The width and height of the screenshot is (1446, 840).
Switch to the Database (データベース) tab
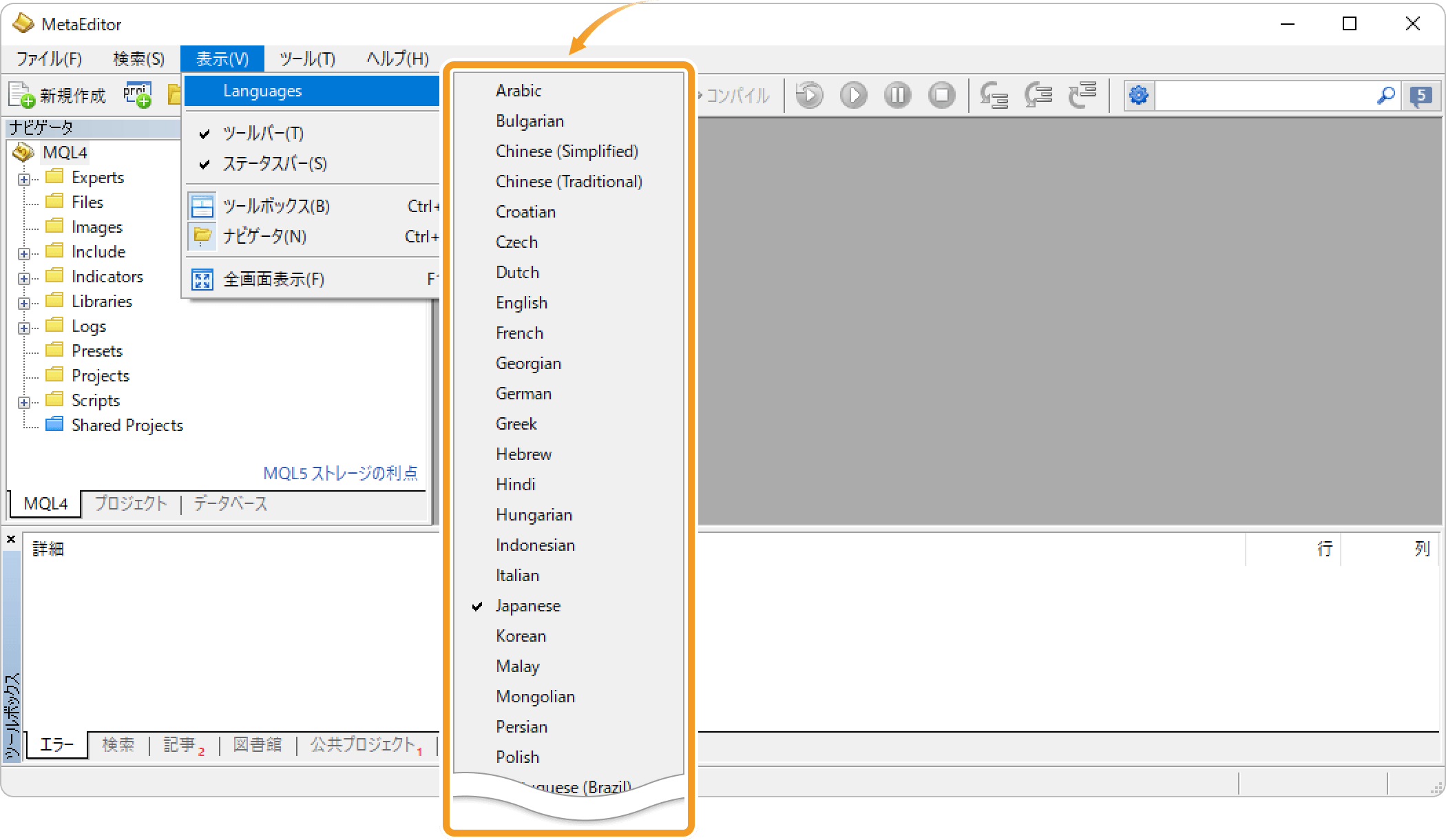click(230, 503)
